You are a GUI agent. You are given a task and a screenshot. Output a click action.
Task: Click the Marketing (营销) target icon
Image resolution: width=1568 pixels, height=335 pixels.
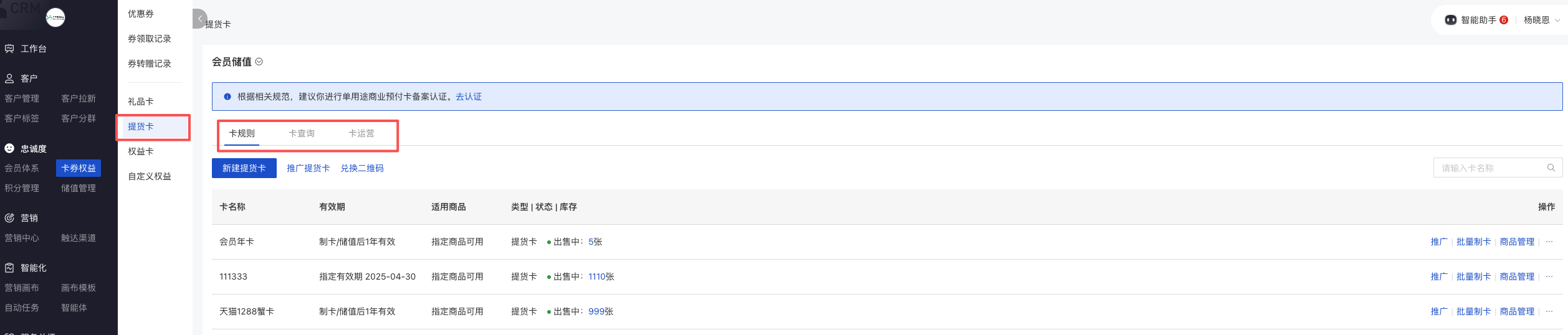9,218
